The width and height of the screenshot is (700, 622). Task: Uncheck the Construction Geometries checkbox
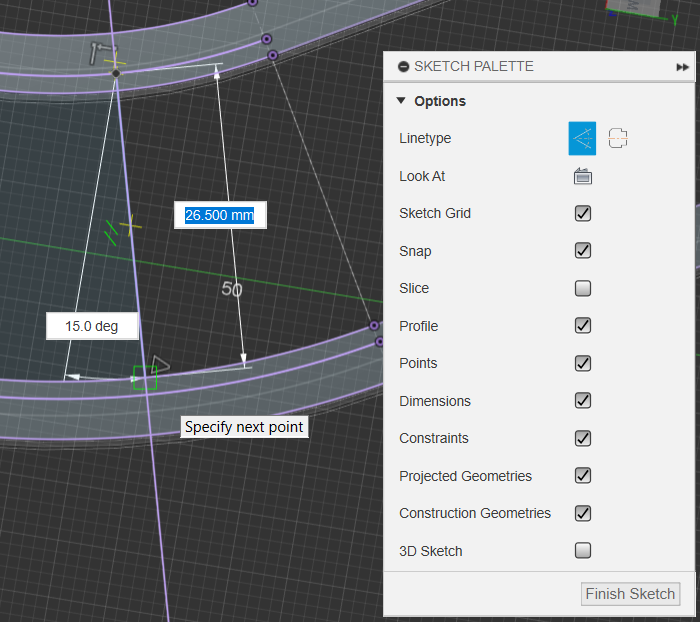point(583,513)
